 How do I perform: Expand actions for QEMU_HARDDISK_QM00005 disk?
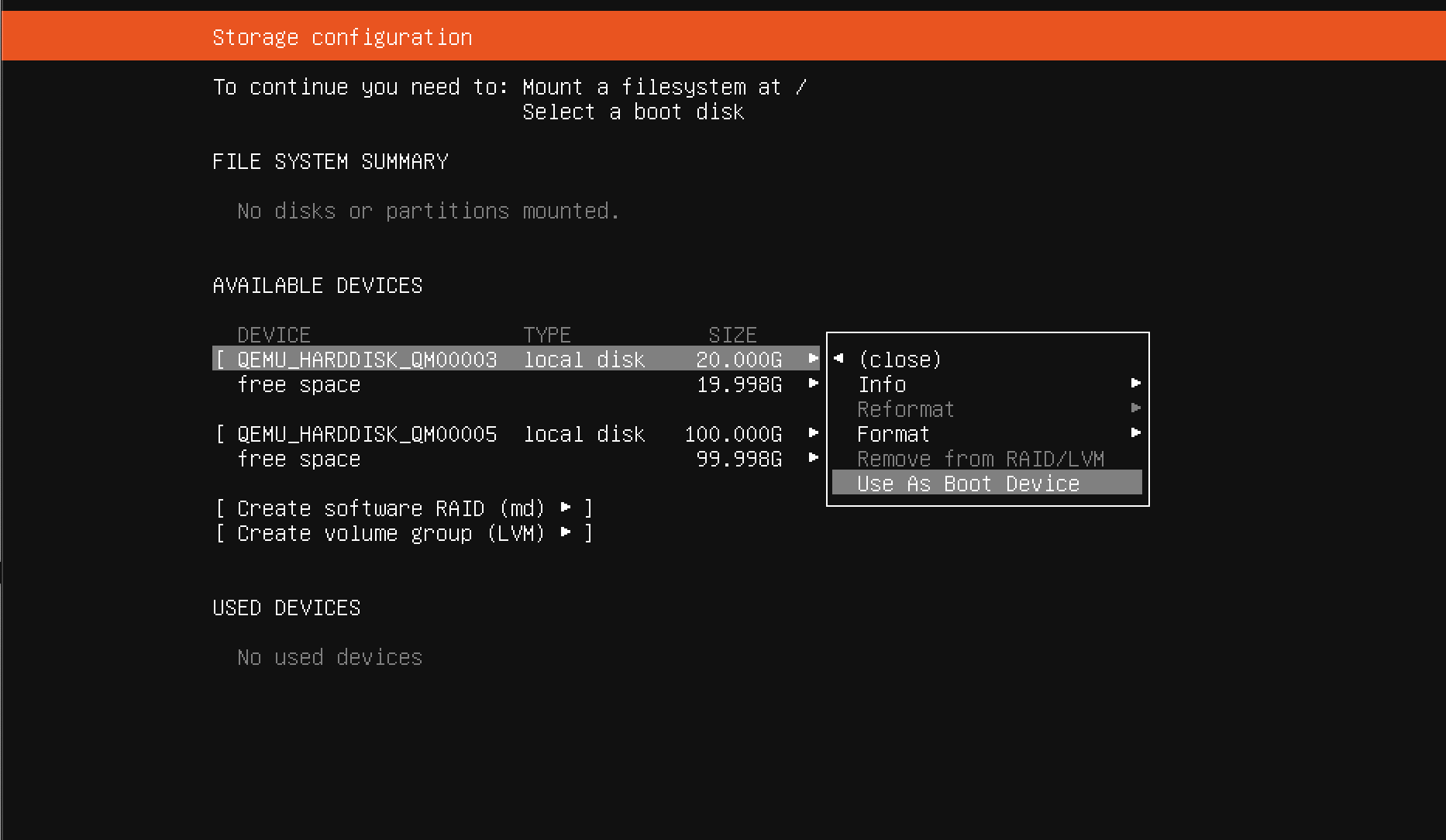click(x=814, y=434)
